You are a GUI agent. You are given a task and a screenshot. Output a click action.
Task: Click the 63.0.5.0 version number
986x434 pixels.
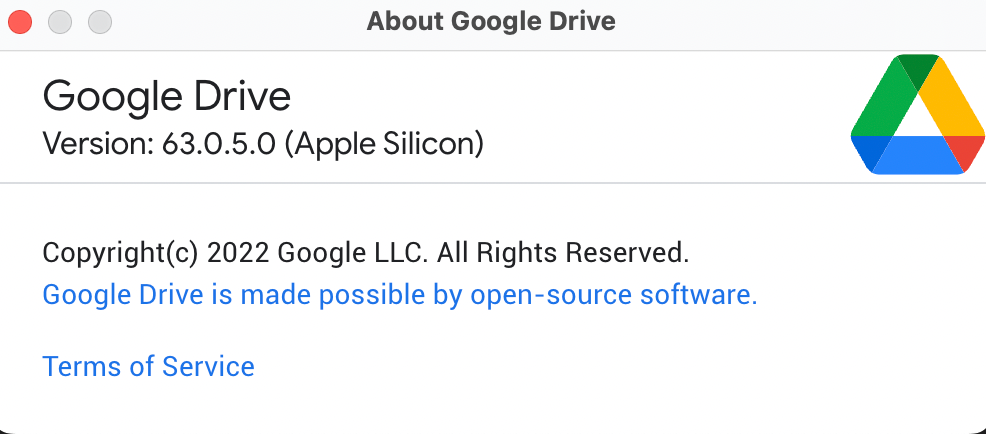tap(219, 144)
